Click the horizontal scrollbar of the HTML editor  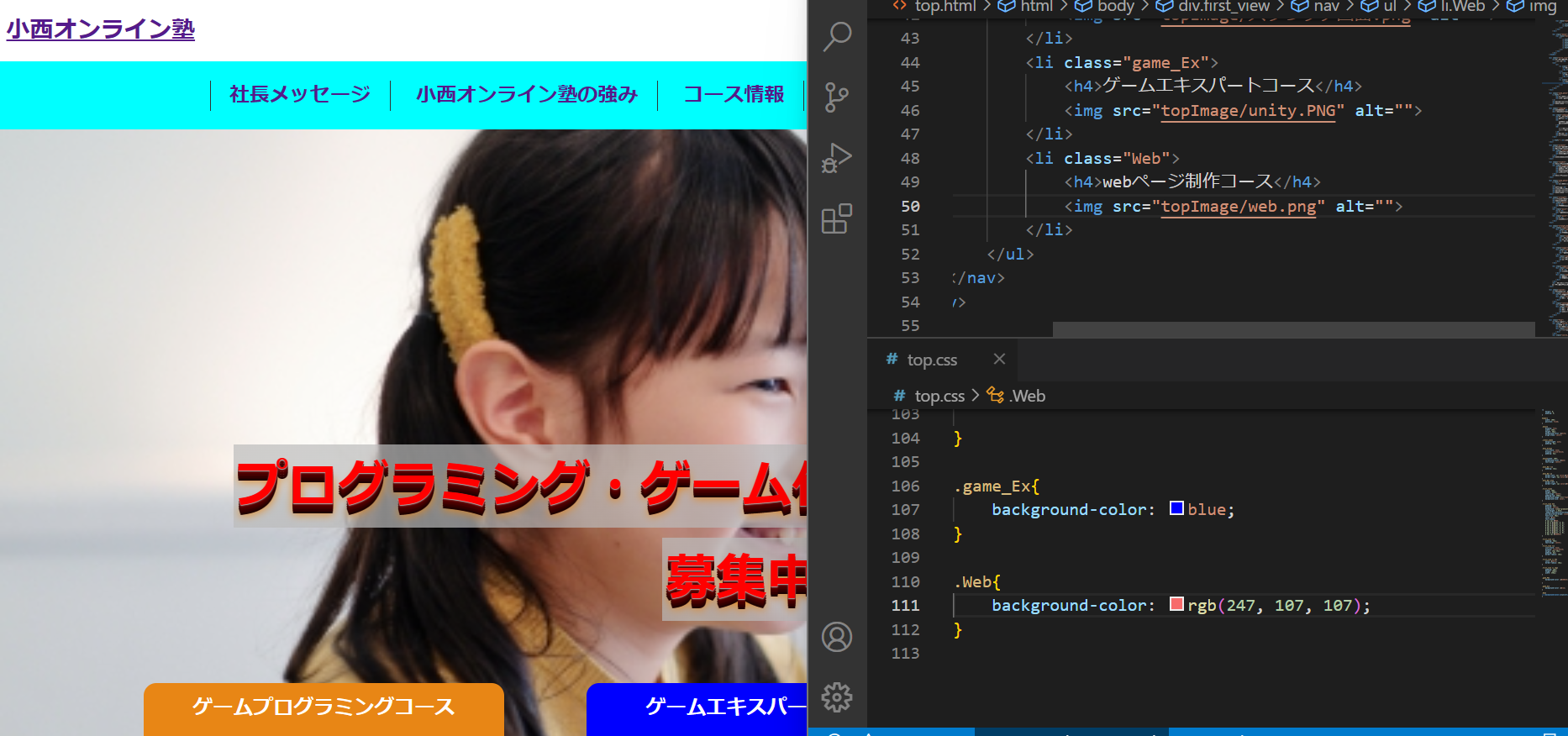[1293, 329]
